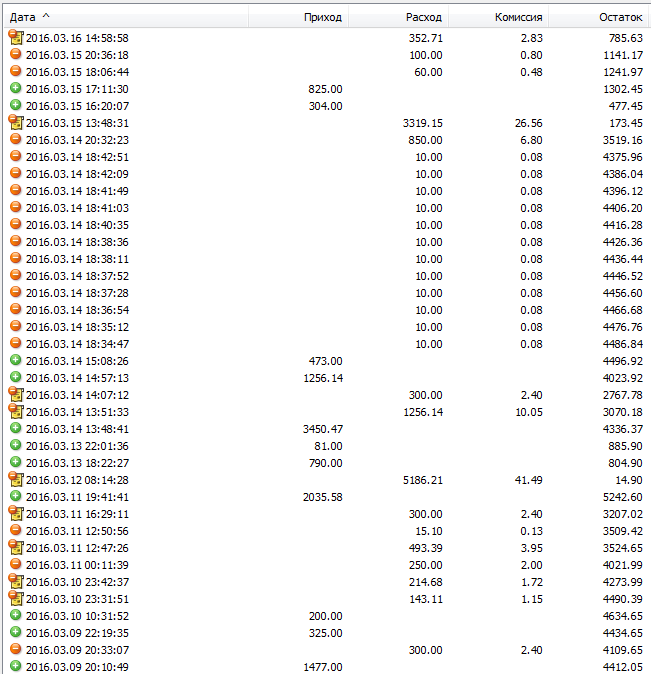Click plus icon for 2016.03.09 22:19:35
This screenshot has width=651, height=674.
[15, 632]
